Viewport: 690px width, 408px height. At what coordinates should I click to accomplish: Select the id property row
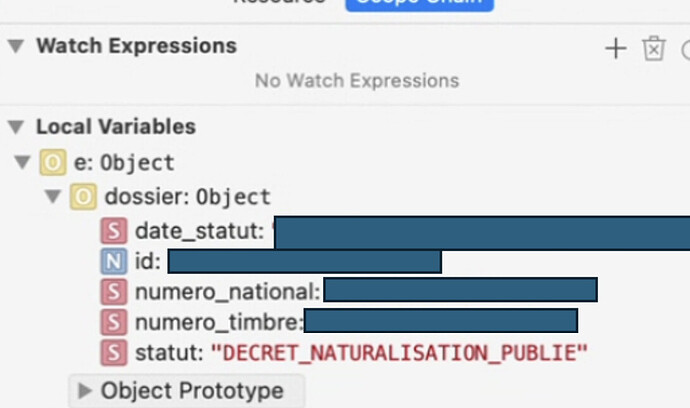coord(271,261)
